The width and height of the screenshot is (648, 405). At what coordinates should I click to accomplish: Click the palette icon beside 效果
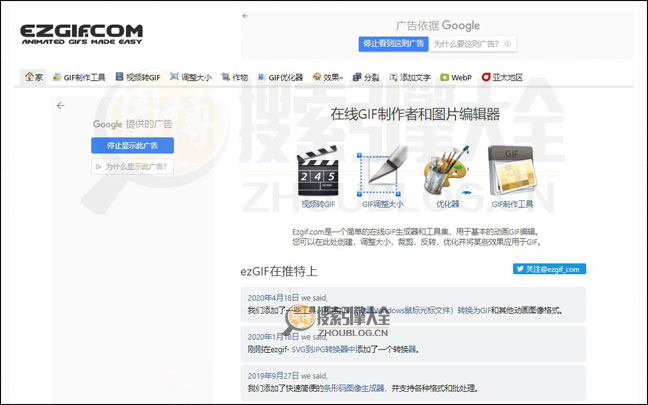pyautogui.click(x=317, y=76)
